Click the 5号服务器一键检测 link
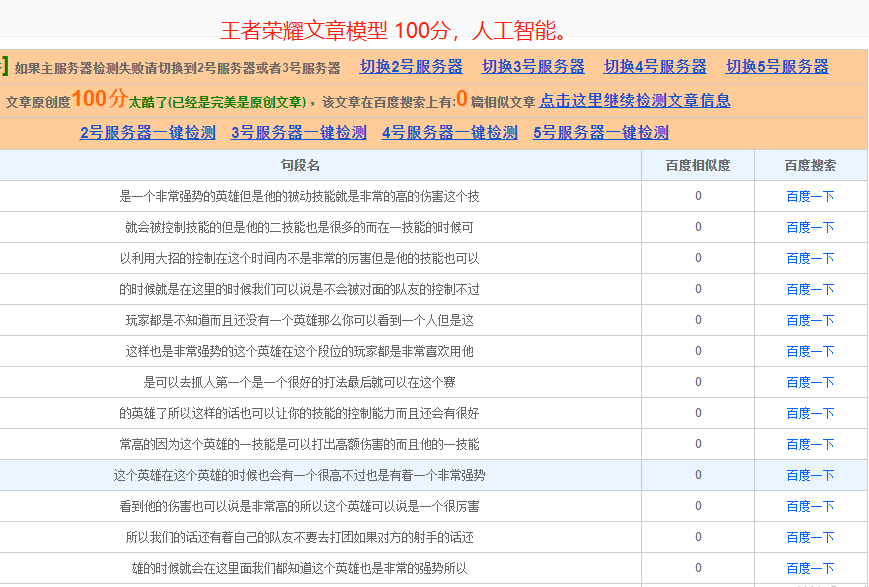Image resolution: width=869 pixels, height=587 pixels. (600, 132)
